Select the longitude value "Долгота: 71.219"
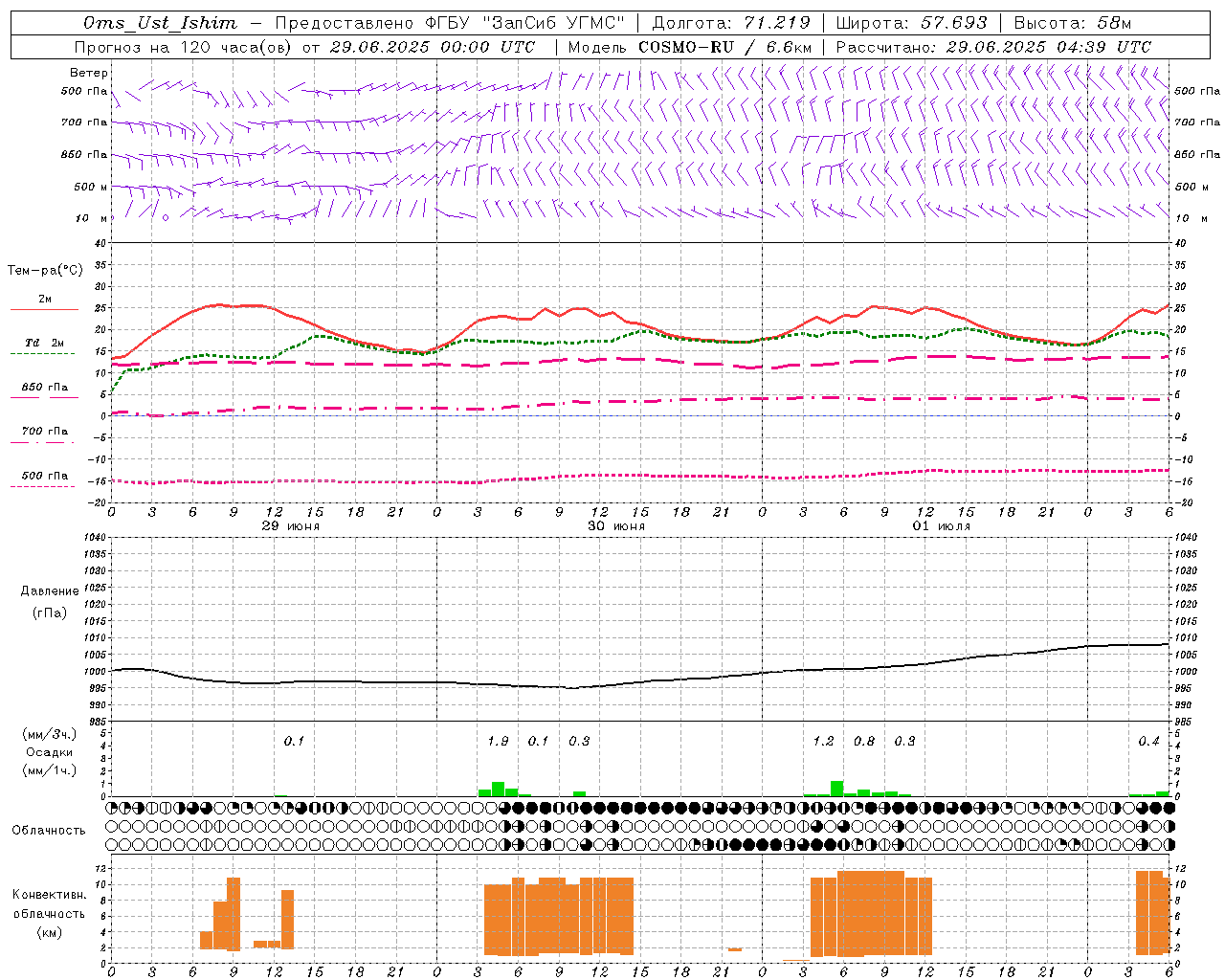The width and height of the screenshot is (1225, 980). pyautogui.click(x=731, y=23)
